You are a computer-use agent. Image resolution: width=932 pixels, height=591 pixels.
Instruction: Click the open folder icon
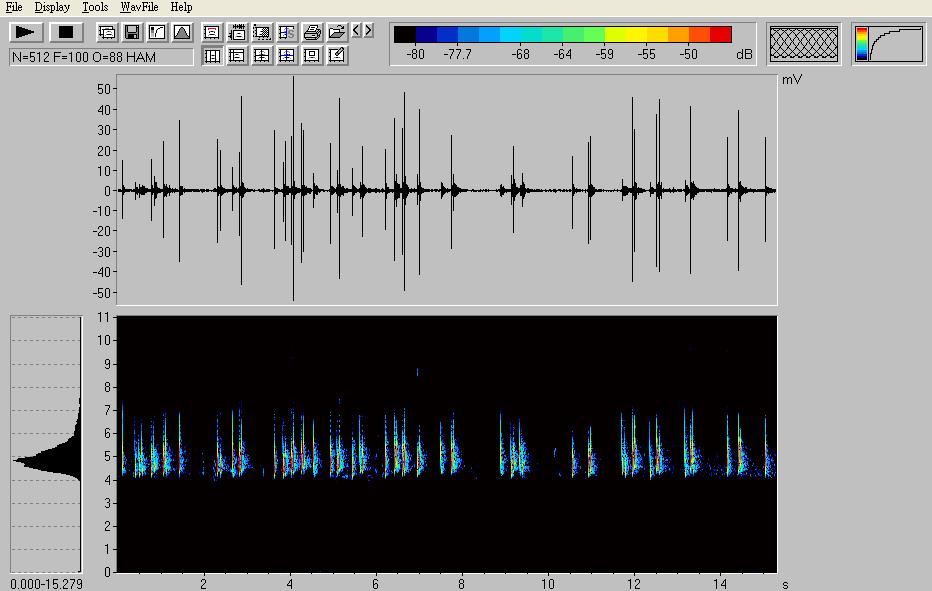click(x=337, y=32)
